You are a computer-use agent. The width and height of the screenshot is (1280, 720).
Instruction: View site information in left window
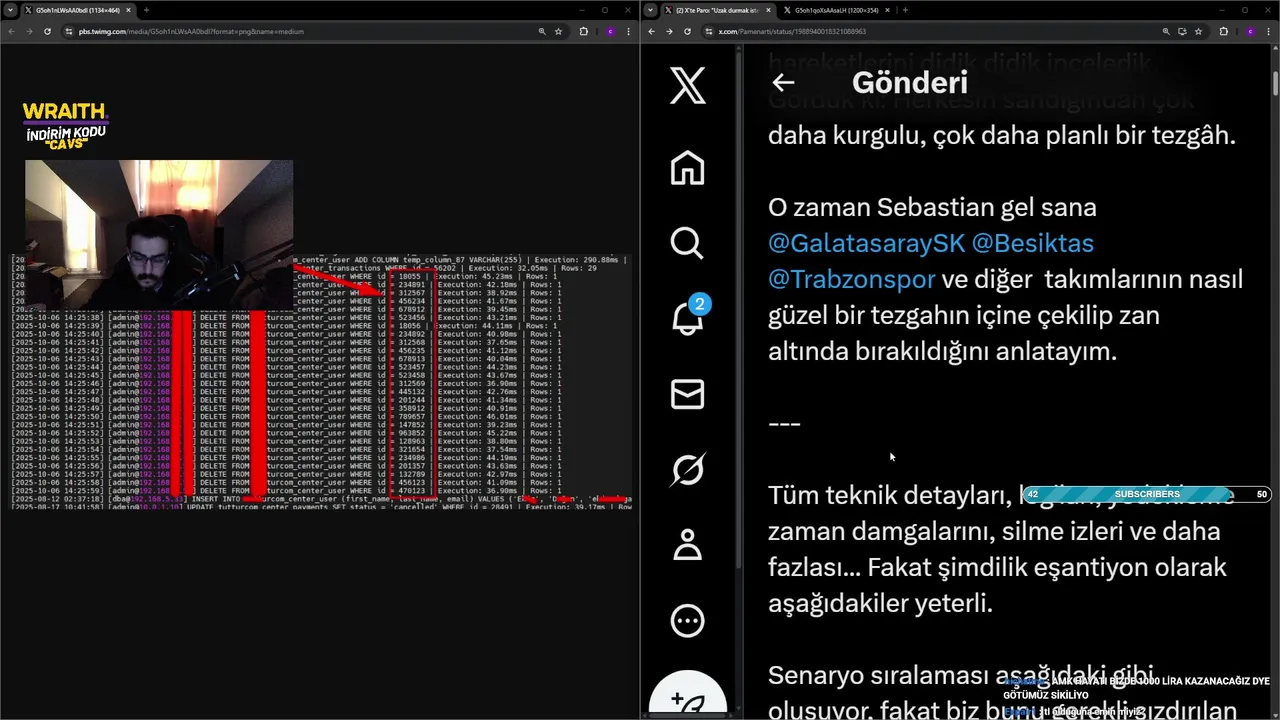coord(69,31)
